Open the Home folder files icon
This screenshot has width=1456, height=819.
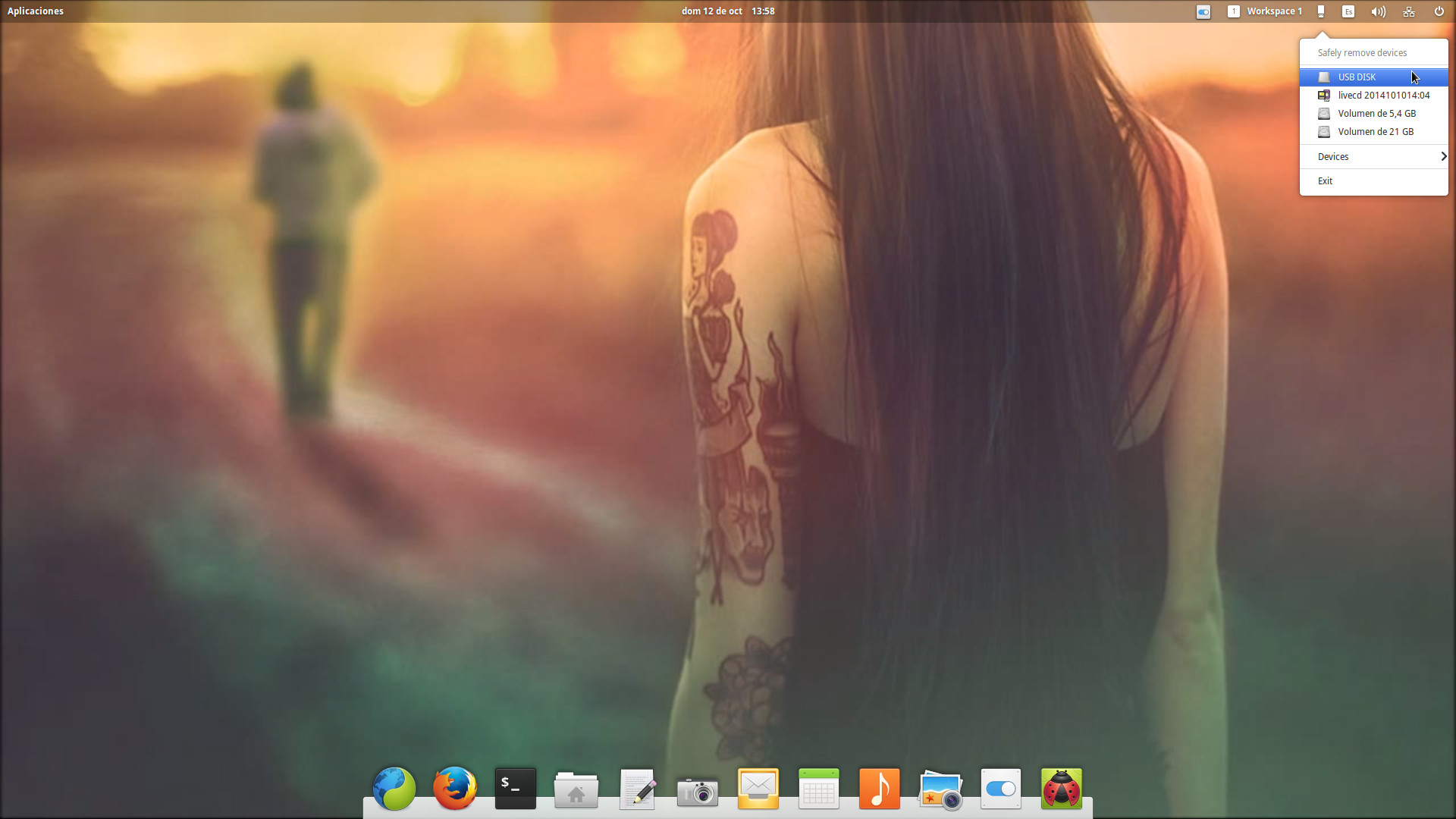[x=576, y=789]
